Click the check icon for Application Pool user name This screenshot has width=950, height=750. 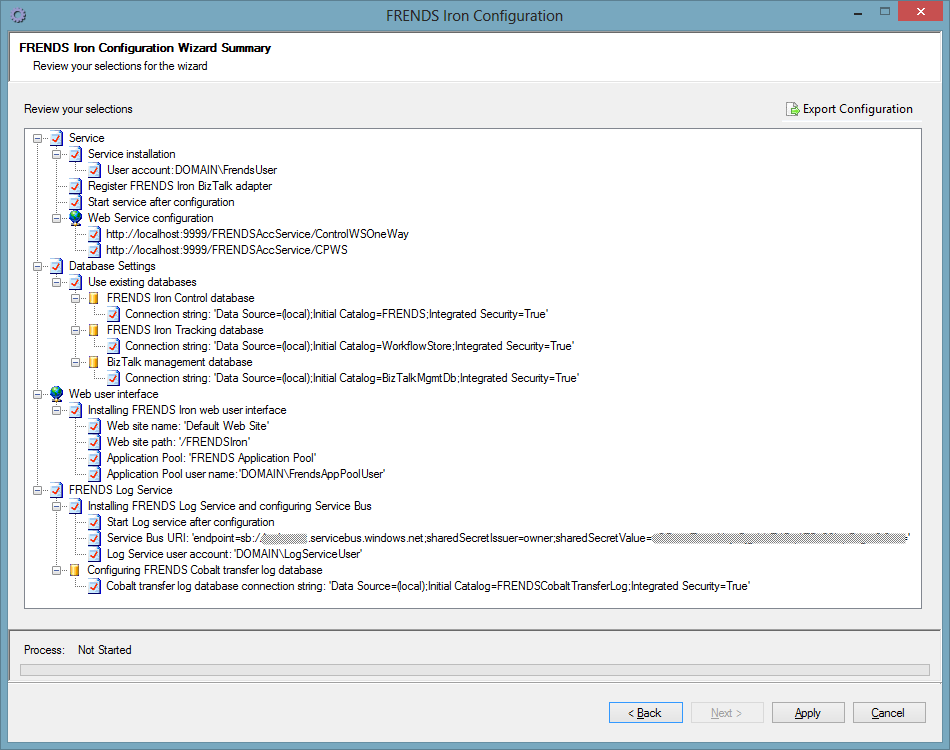point(95,474)
